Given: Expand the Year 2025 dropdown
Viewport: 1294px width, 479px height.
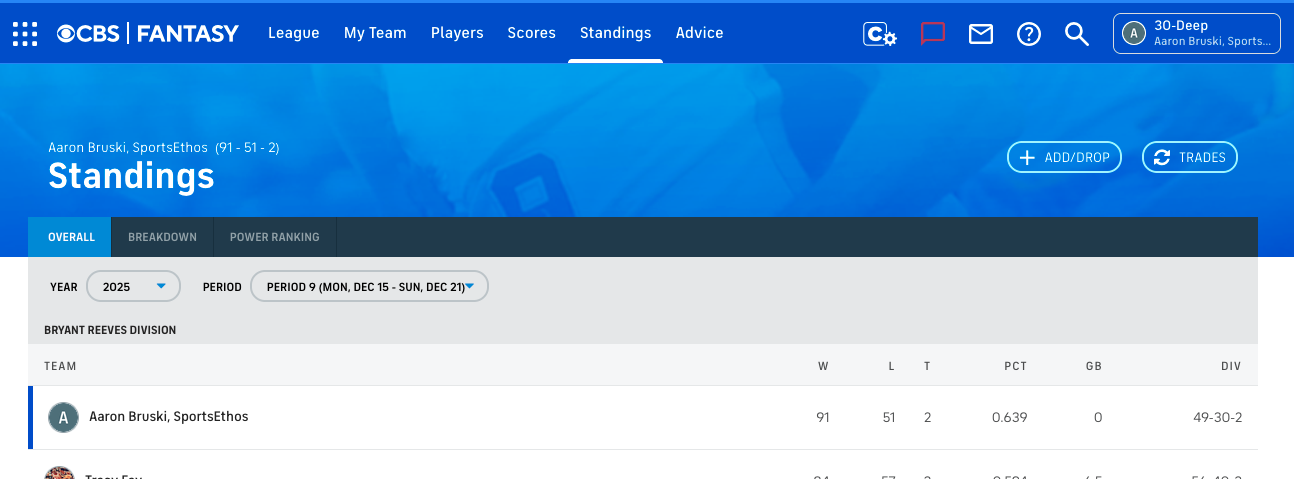Looking at the screenshot, I should (134, 287).
